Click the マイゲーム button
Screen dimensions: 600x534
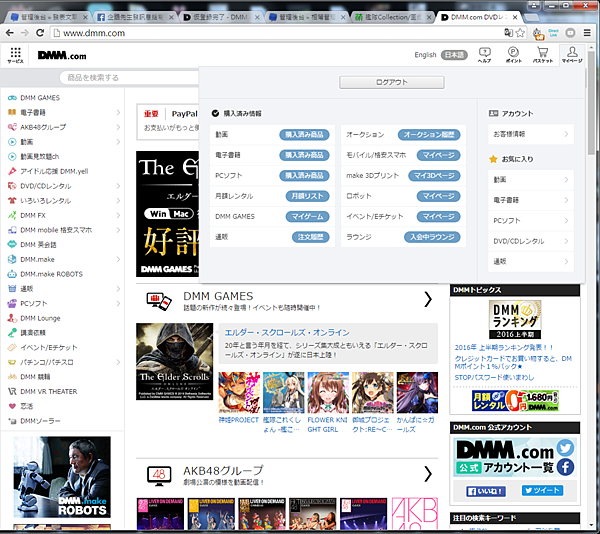click(x=307, y=217)
